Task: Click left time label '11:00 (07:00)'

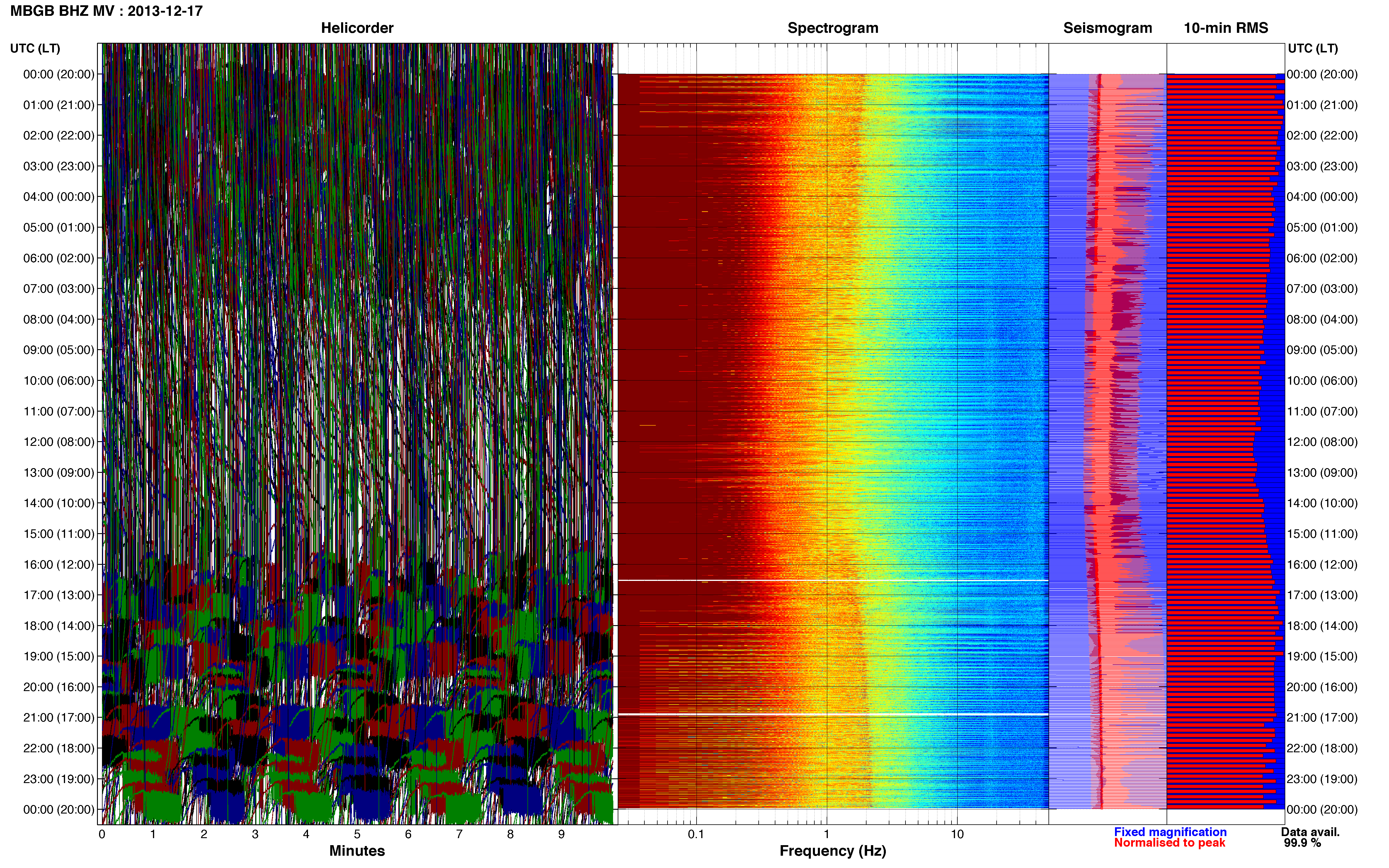Action: tap(59, 412)
